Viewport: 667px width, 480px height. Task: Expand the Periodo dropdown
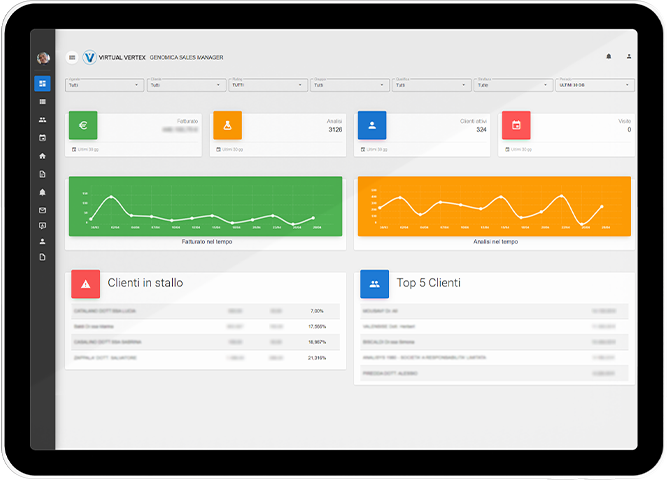(595, 85)
